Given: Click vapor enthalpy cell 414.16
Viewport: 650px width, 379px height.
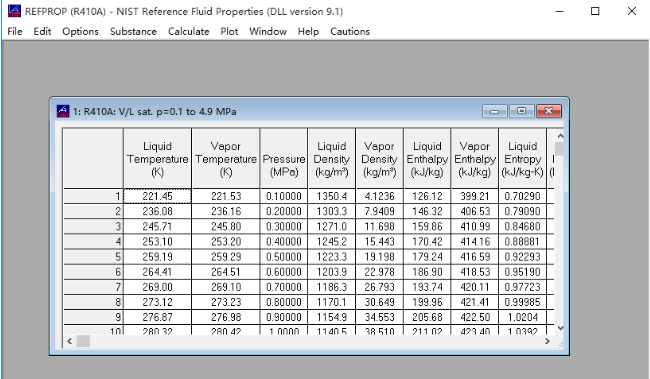Looking at the screenshot, I should click(475, 242).
